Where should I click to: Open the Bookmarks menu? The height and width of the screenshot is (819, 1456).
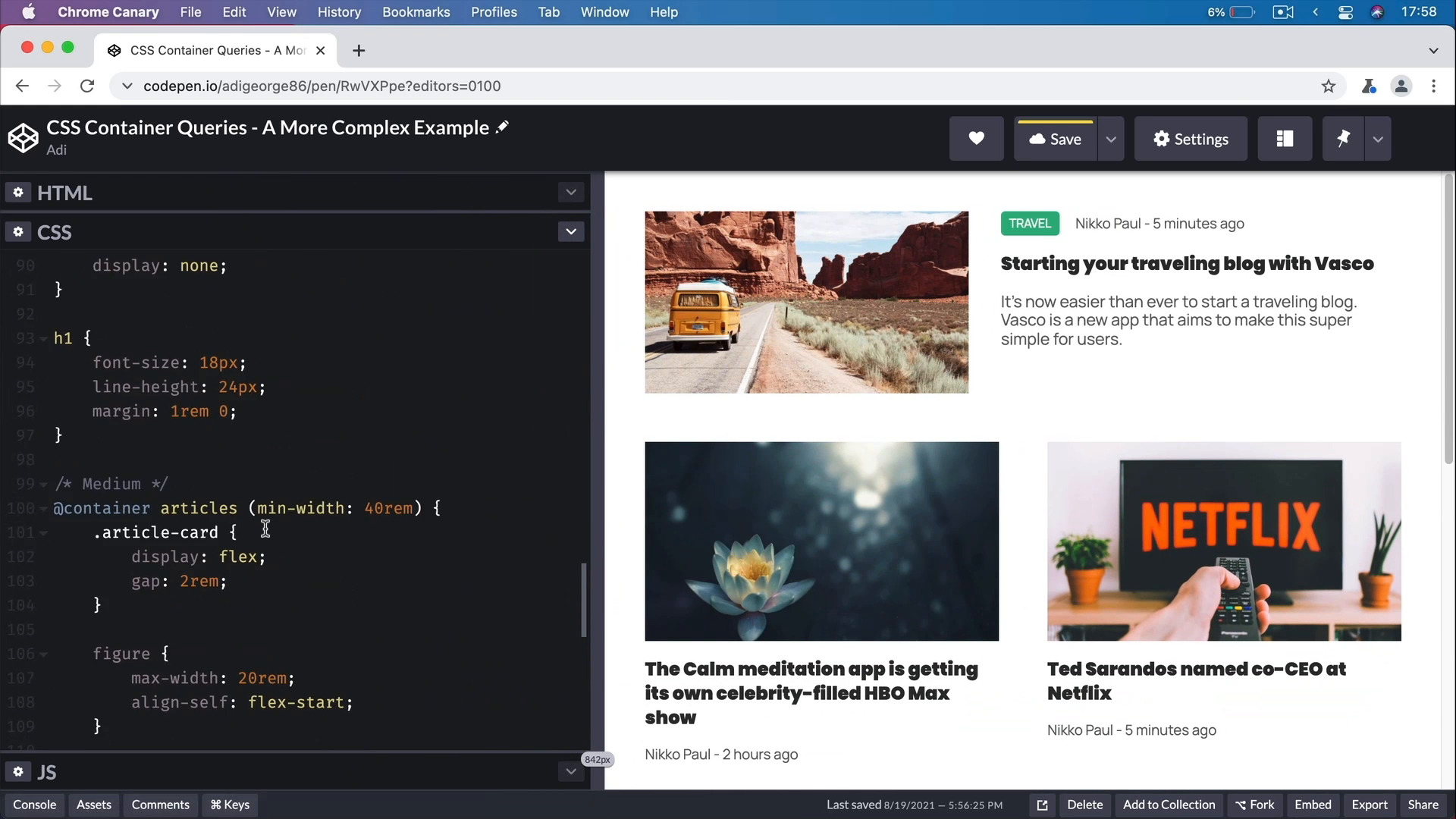[416, 12]
